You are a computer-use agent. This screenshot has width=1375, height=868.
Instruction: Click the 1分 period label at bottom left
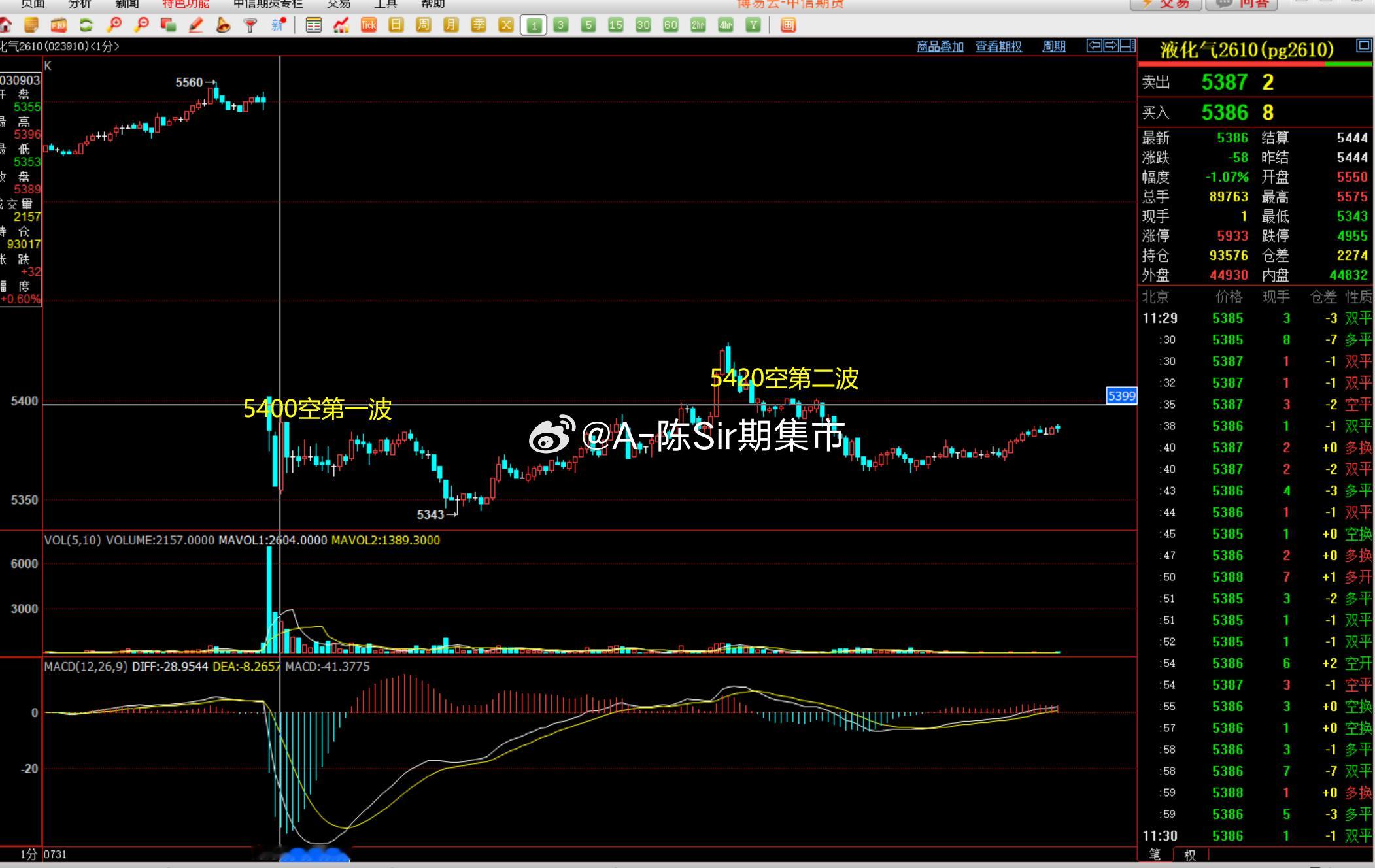click(x=29, y=854)
